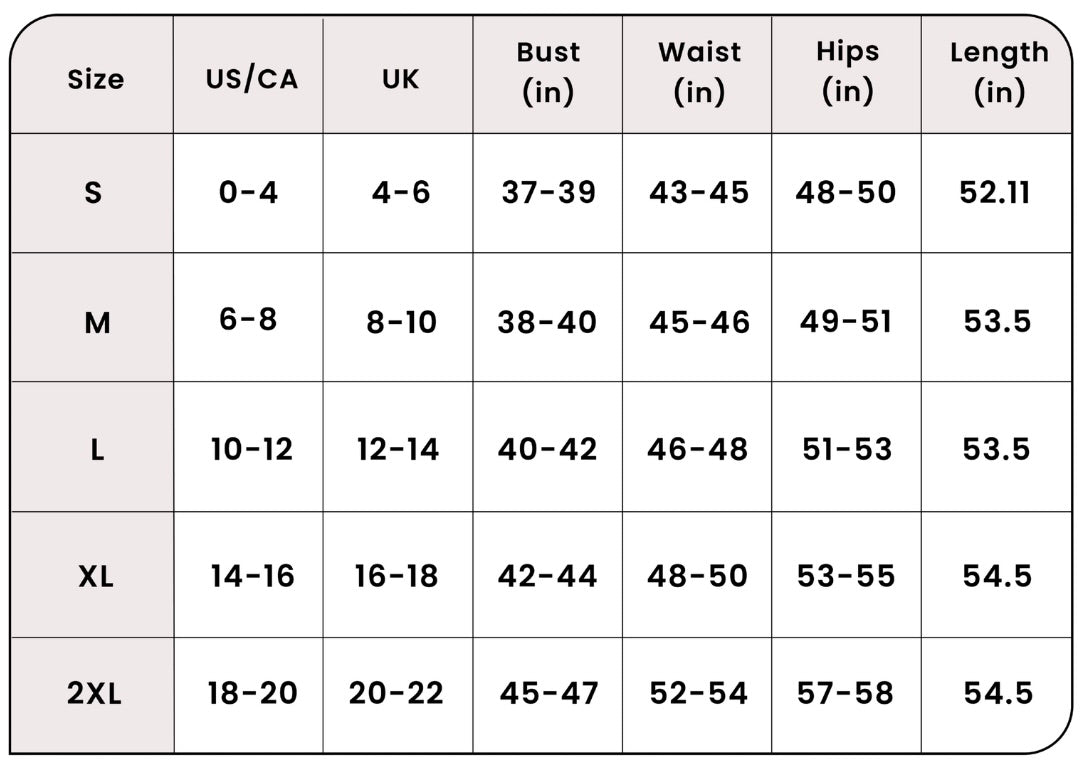Click the 18-20 US/CA cell
This screenshot has height=770, width=1080.
point(252,693)
